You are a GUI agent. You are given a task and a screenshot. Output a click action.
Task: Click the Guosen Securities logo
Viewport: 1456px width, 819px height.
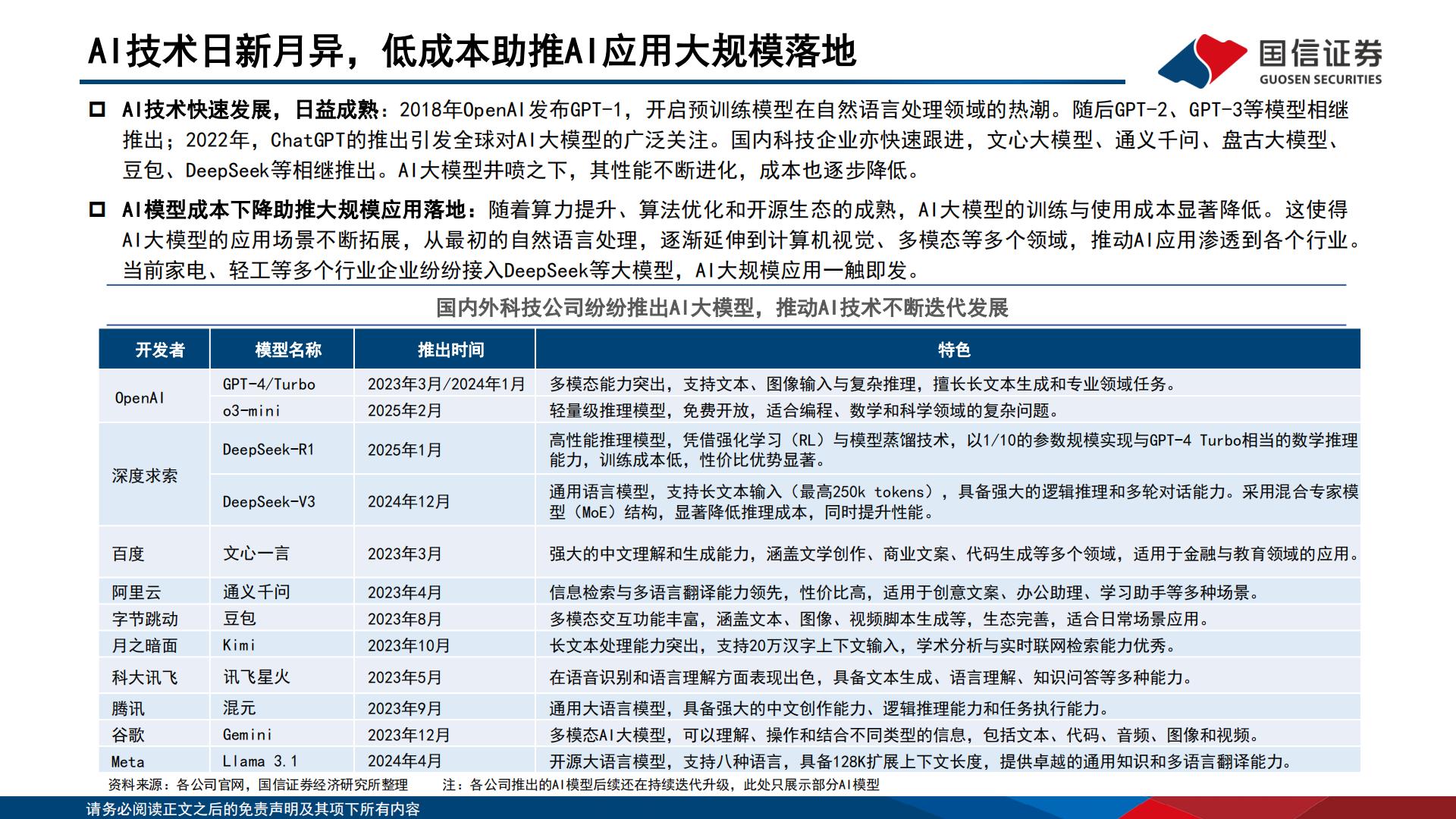point(1270,61)
